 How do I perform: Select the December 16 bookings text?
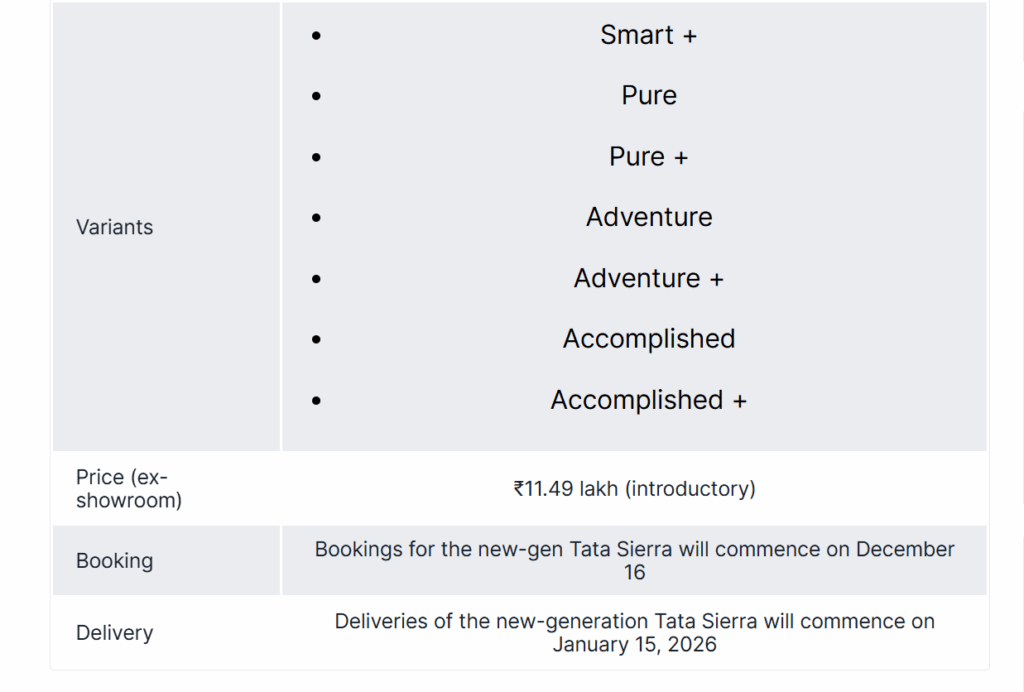coord(634,560)
